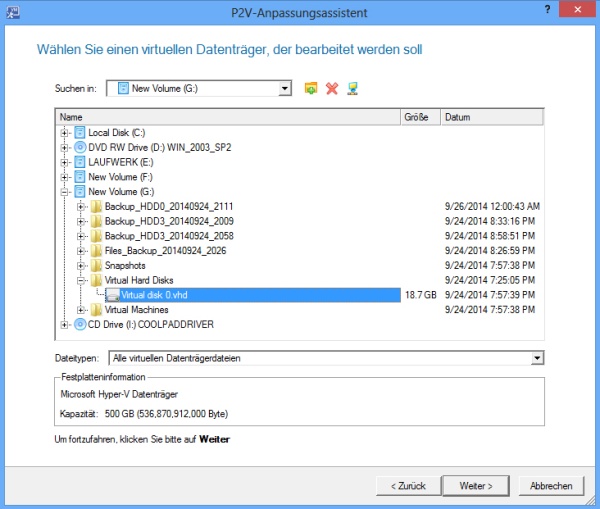600x509 pixels.
Task: Click the CD Drive (I:) disc icon
Action: (80, 325)
